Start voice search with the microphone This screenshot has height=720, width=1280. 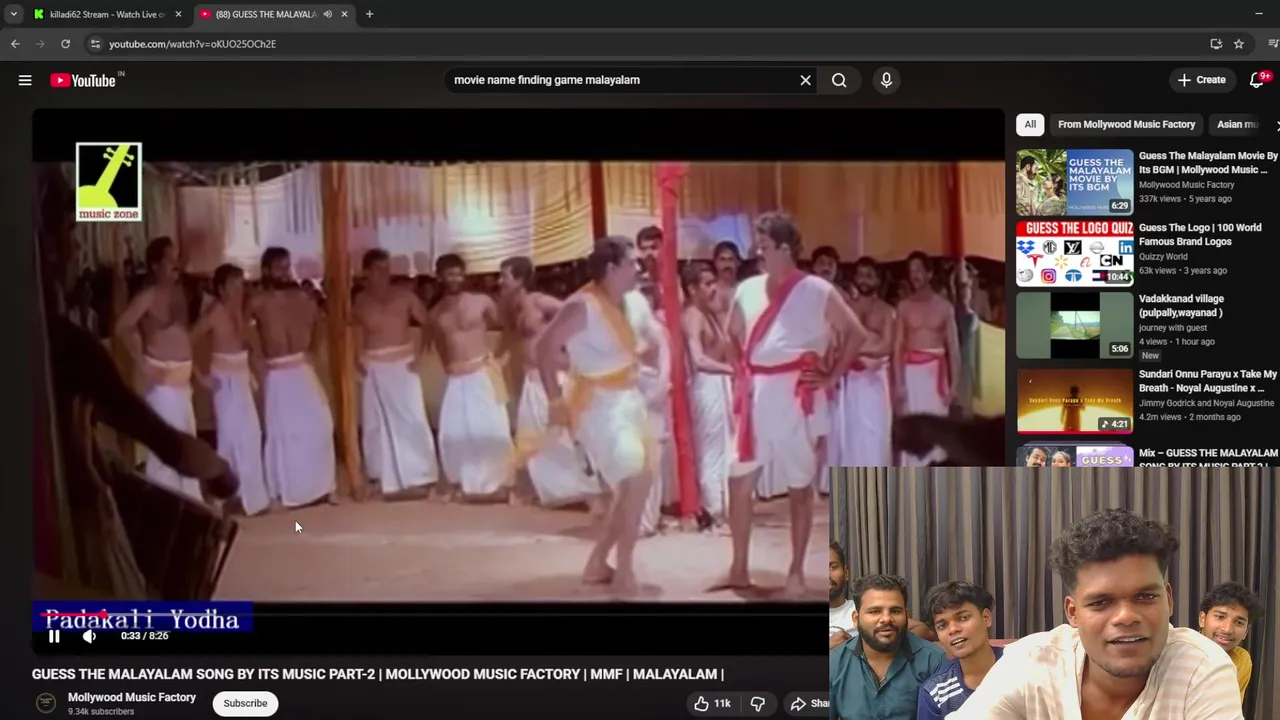tap(886, 80)
